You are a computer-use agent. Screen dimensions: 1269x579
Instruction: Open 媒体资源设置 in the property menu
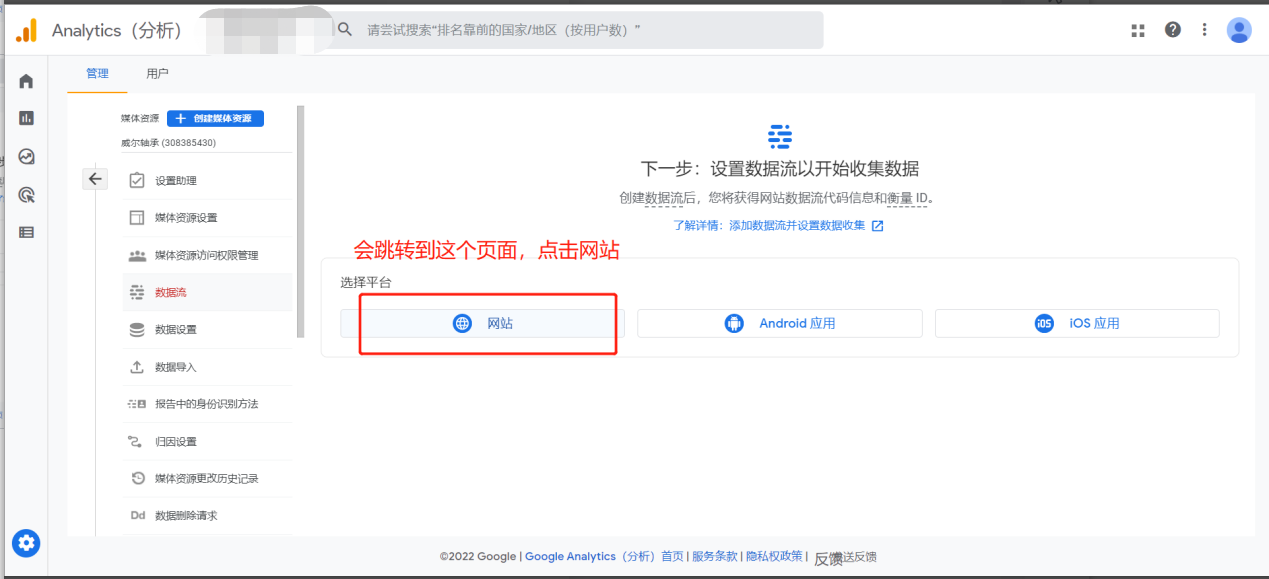(x=186, y=218)
